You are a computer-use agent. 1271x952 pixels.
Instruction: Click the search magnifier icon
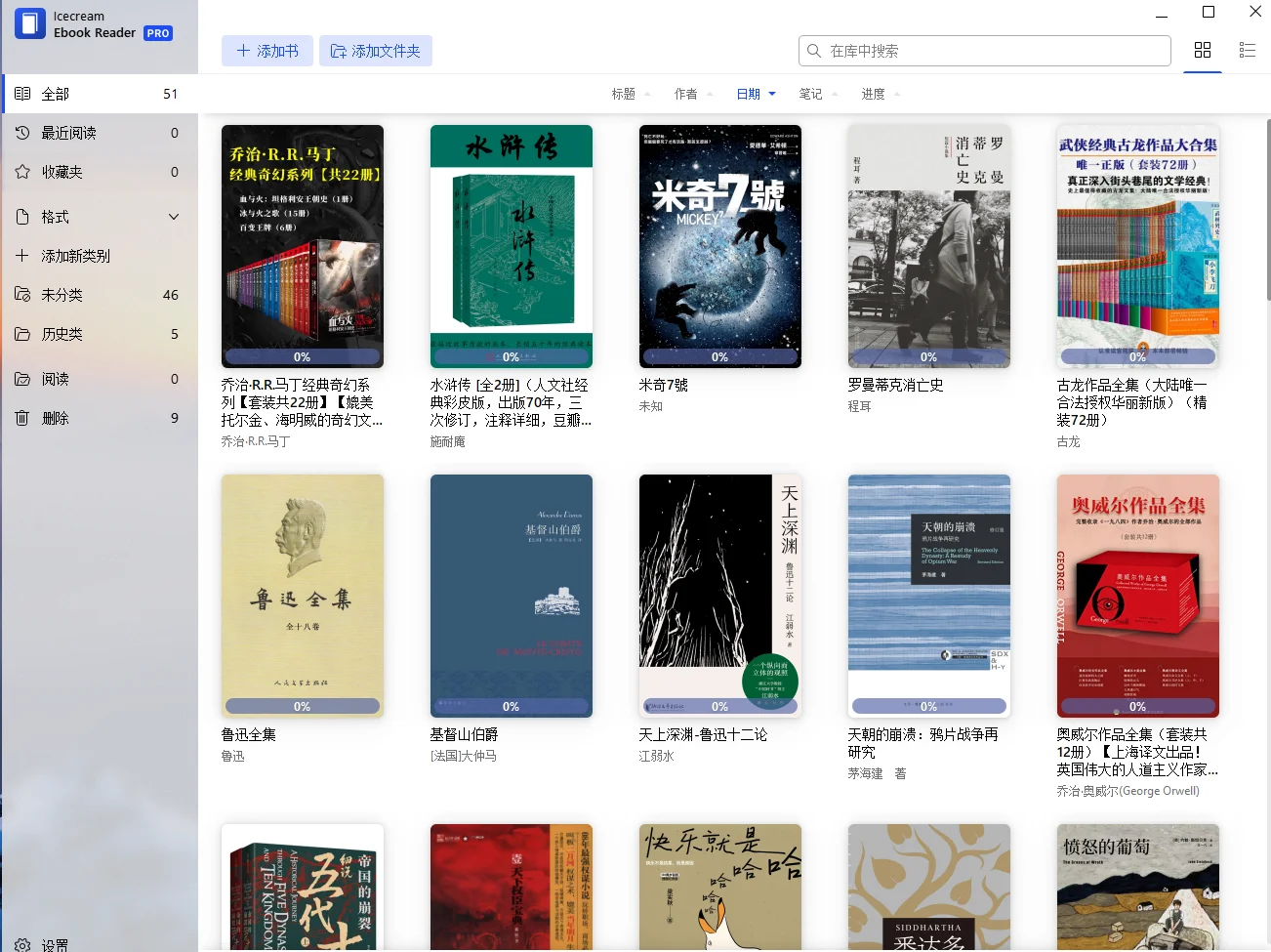[814, 51]
